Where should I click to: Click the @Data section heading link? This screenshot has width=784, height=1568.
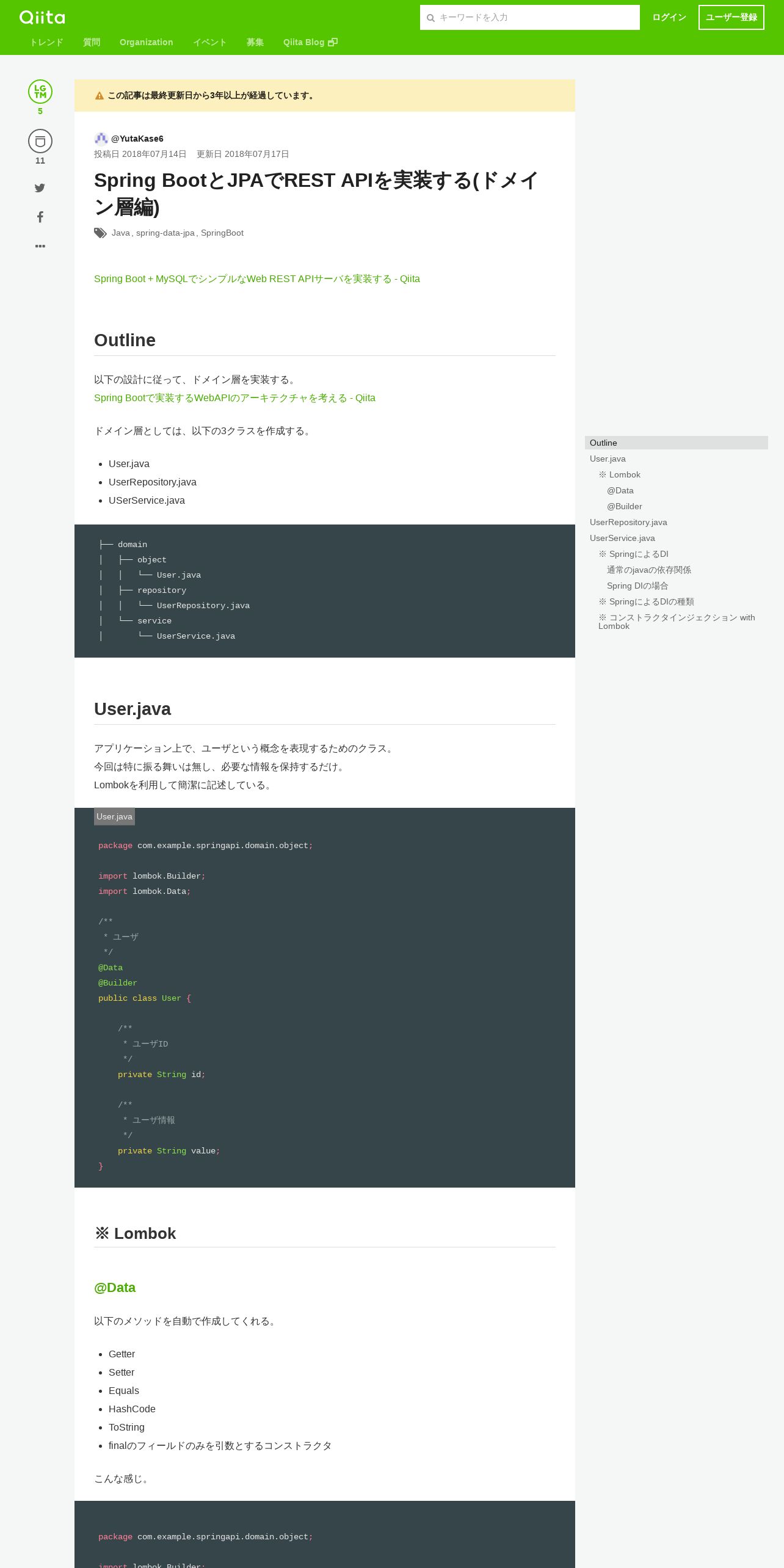pos(115,1288)
